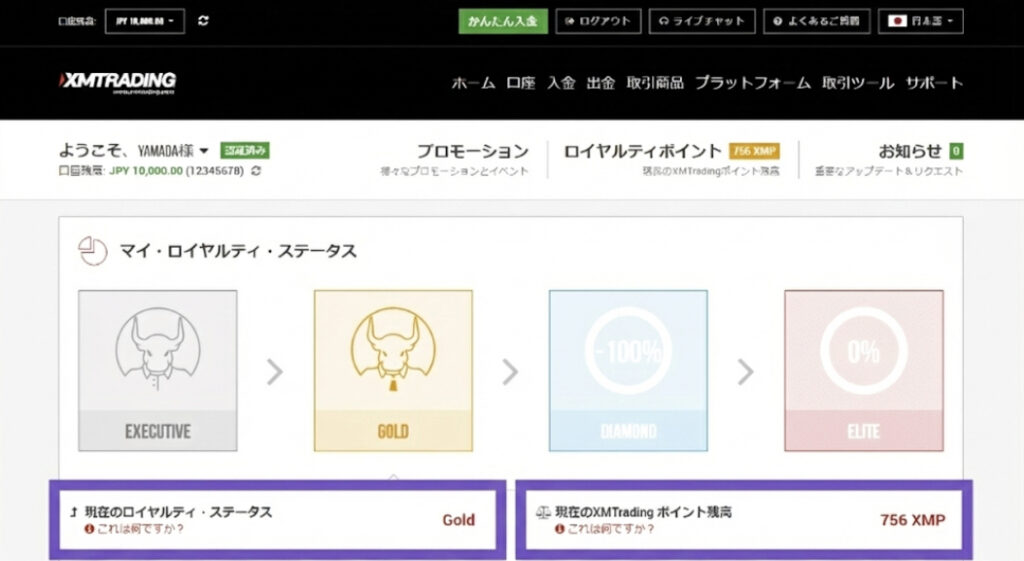
Task: Click the 756 XMP loyalty points badge
Action: pos(754,152)
